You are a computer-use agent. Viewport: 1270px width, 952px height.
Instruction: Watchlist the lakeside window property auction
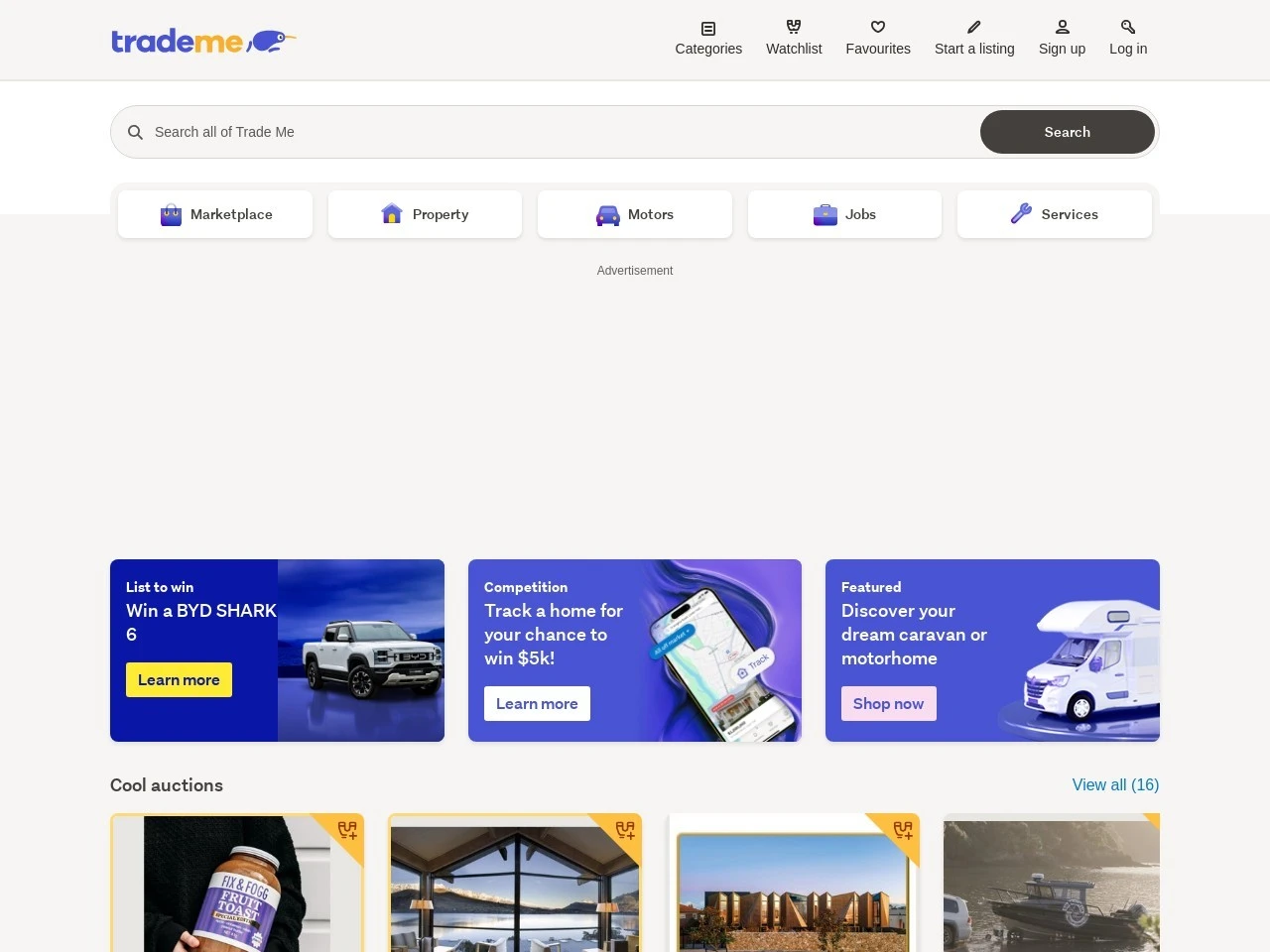[x=626, y=830]
